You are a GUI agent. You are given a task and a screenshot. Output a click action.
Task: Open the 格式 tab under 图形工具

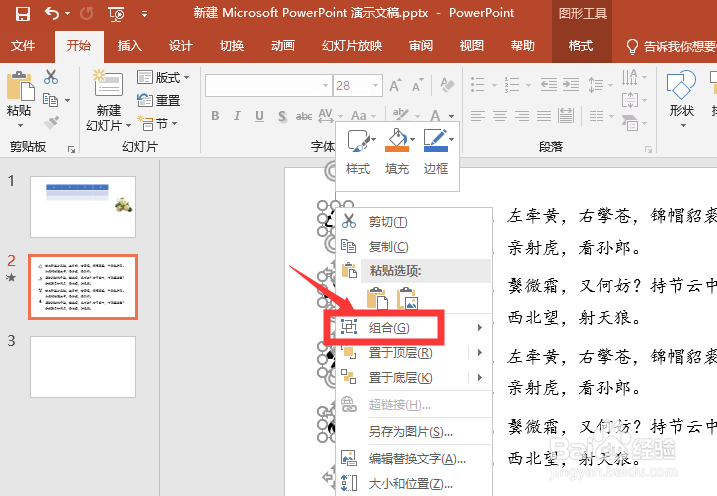click(x=581, y=46)
